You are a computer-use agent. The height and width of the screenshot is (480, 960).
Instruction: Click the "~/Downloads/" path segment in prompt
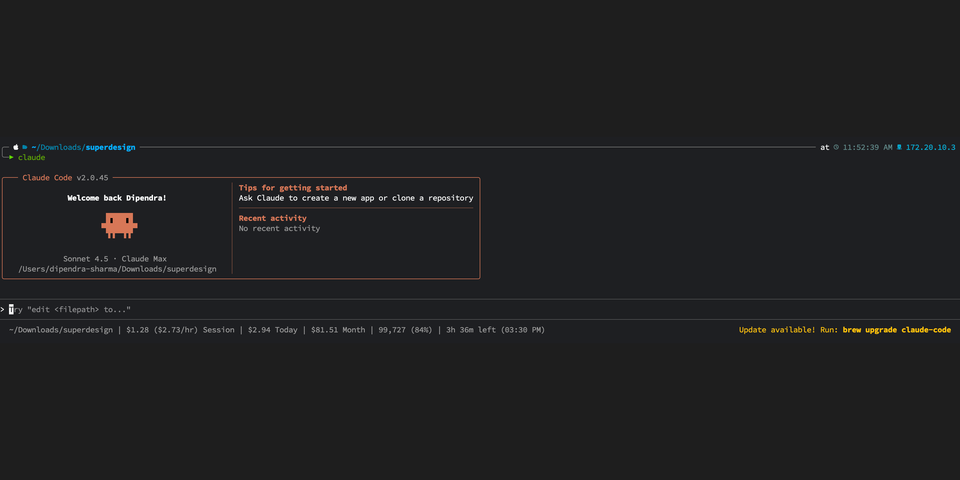click(x=58, y=148)
